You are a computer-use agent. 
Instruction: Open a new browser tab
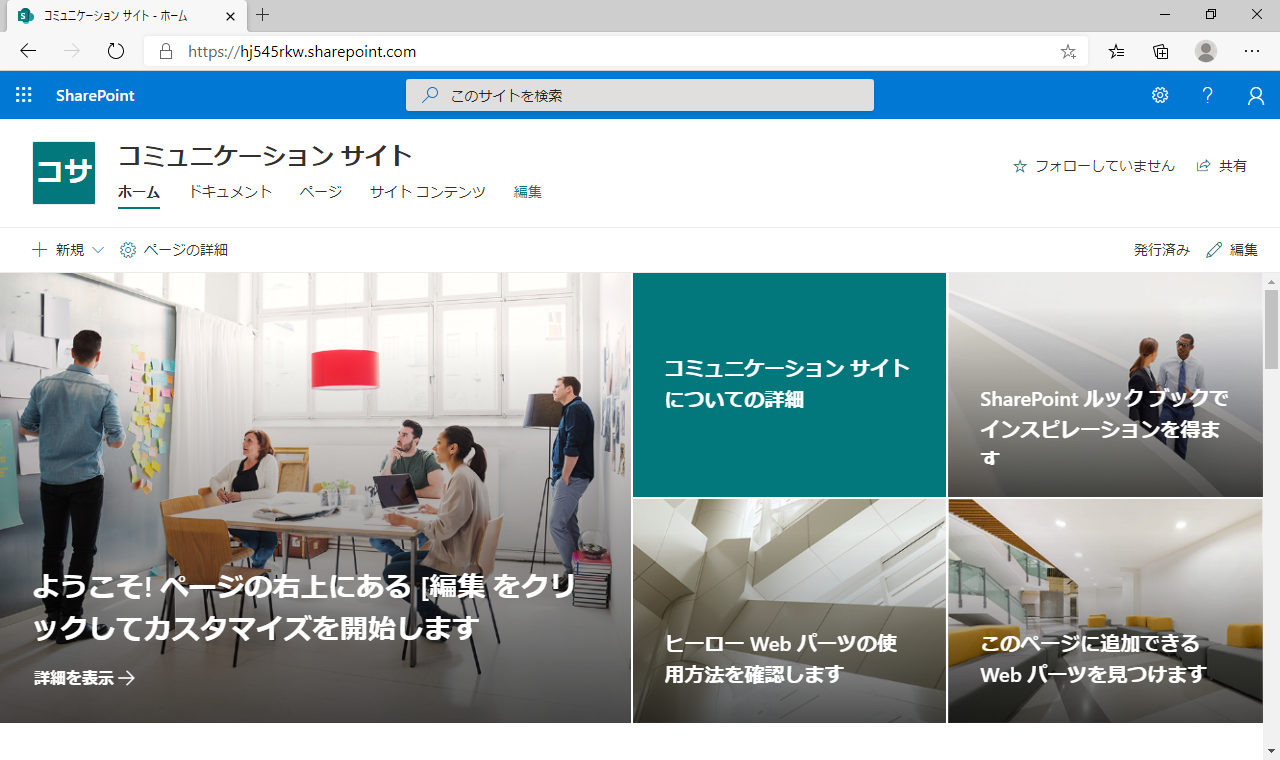(263, 15)
